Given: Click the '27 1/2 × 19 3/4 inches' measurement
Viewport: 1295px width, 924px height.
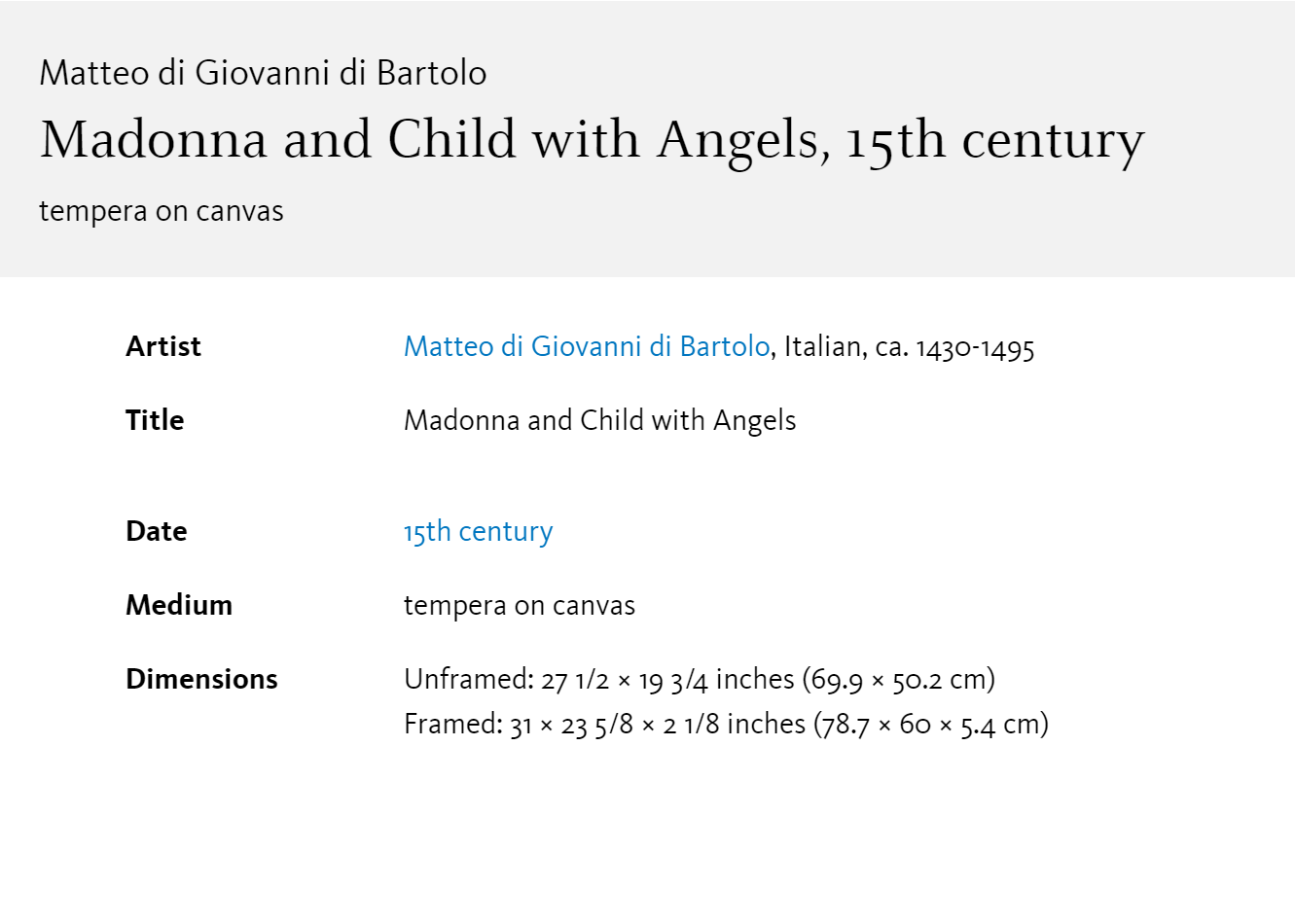Looking at the screenshot, I should tap(667, 679).
